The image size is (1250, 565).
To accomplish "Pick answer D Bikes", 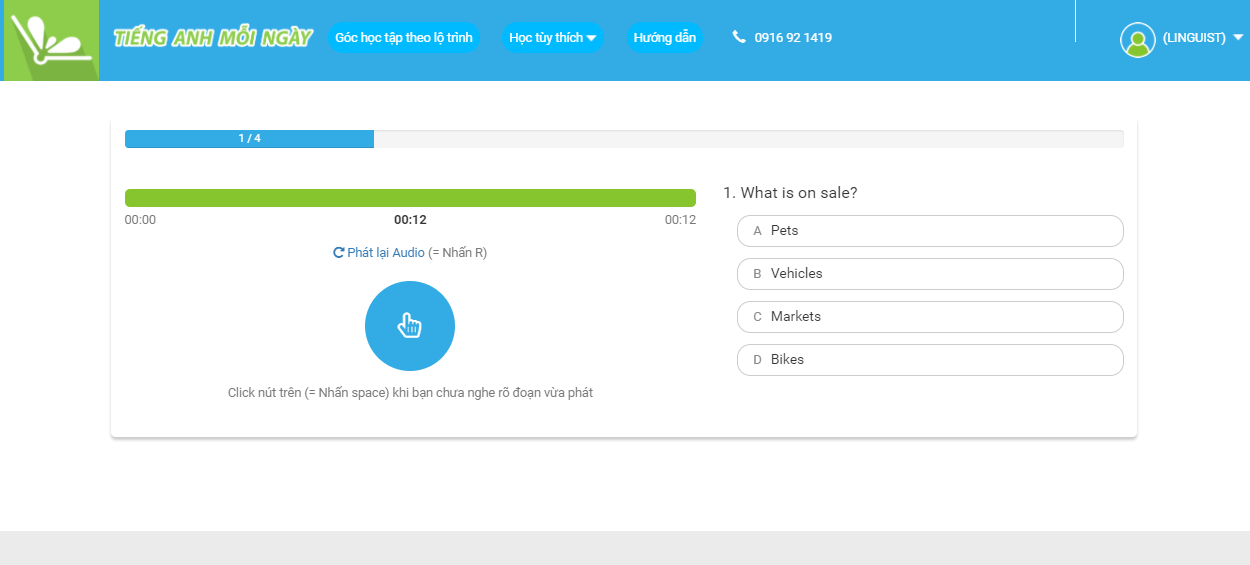I will coord(929,360).
